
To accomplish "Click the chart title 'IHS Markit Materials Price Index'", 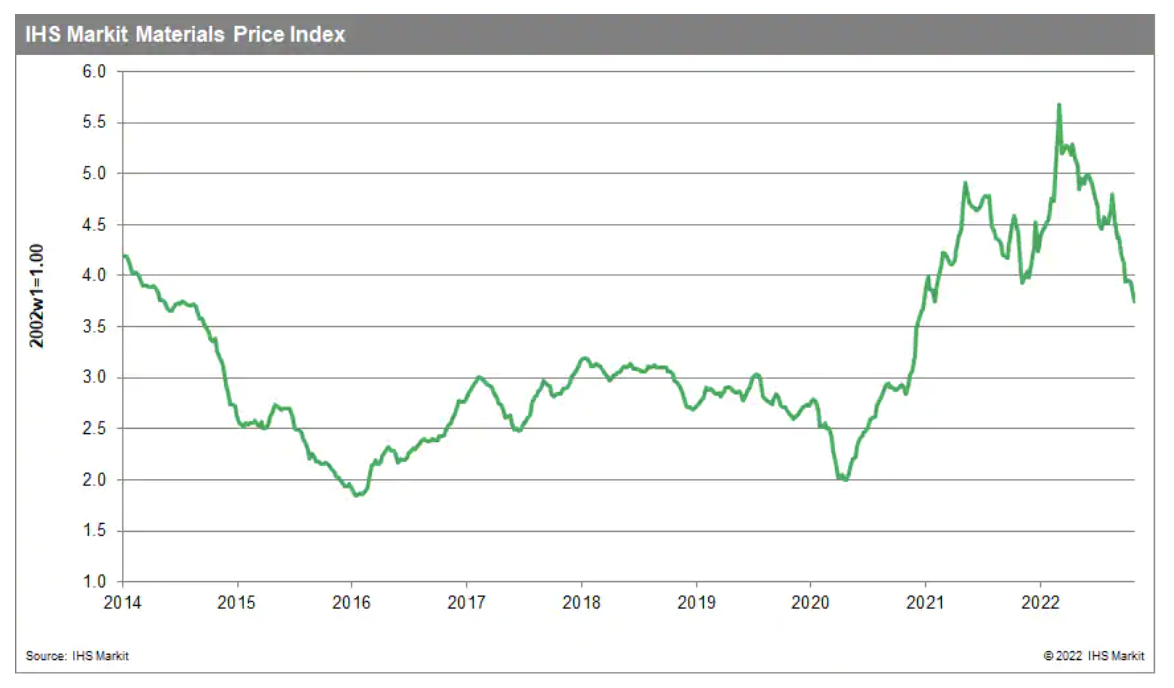I will pos(185,34).
